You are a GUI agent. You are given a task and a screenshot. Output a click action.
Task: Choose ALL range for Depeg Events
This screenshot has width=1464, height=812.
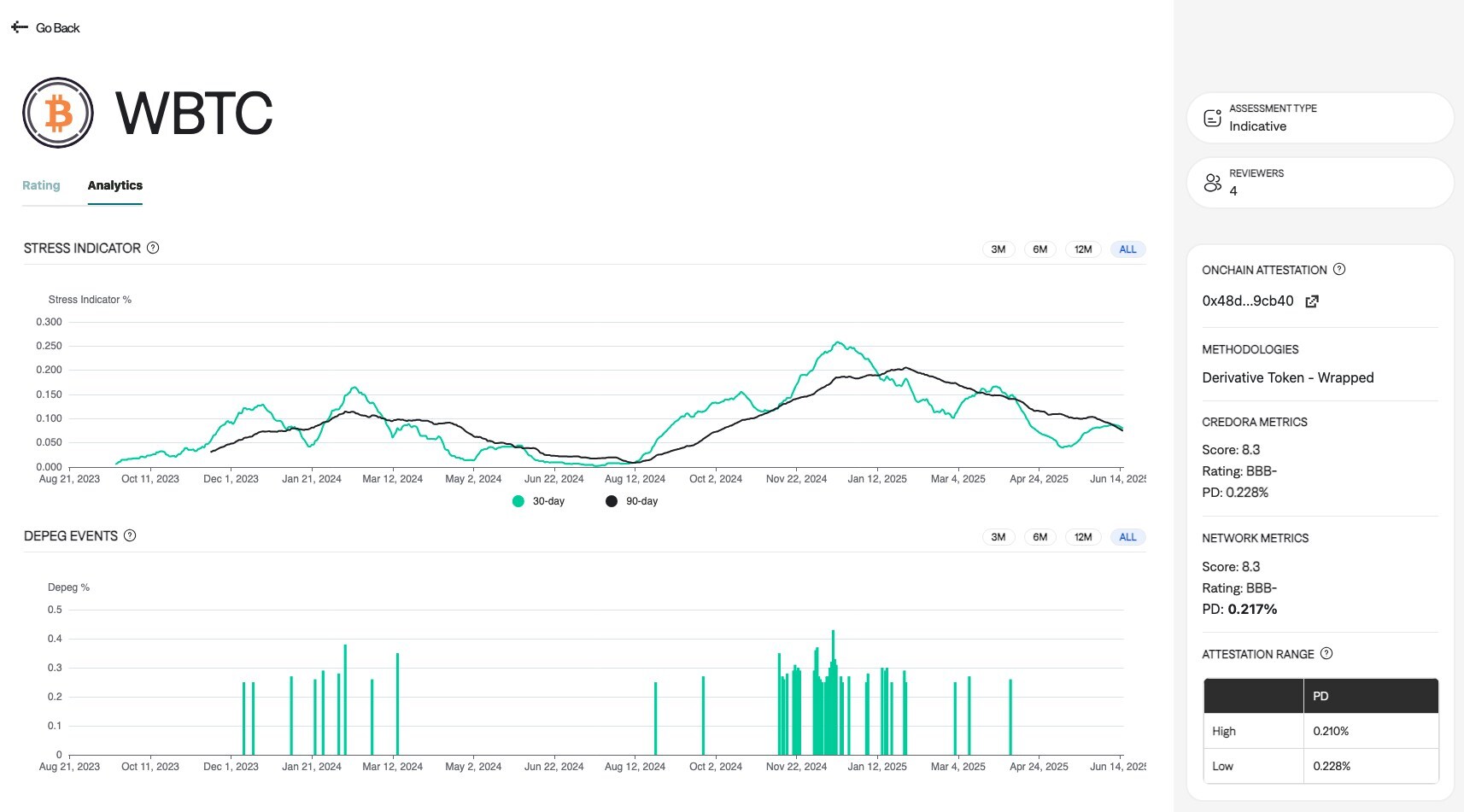click(x=1127, y=537)
